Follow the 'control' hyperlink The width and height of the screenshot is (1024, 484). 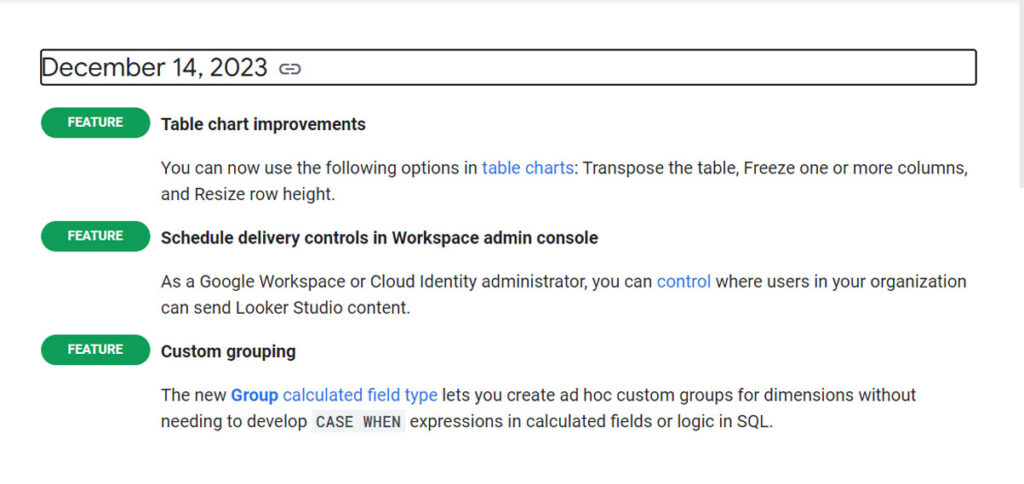click(684, 282)
